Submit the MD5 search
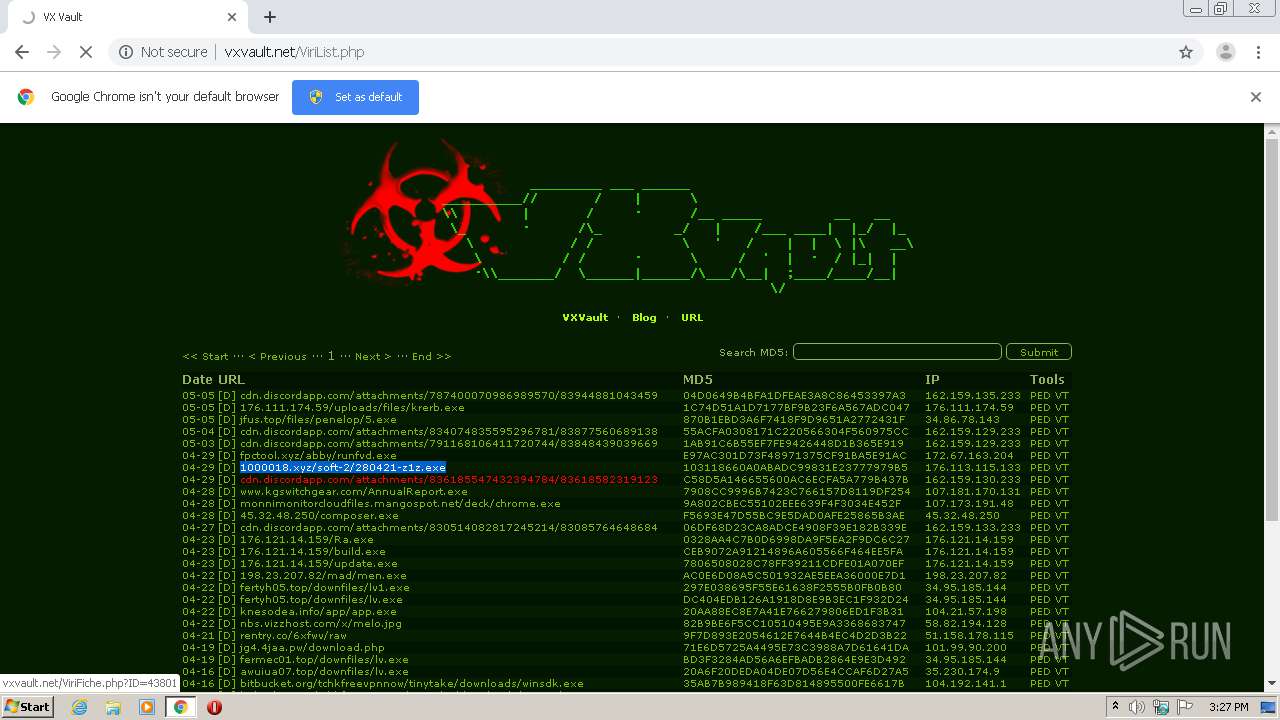The height and width of the screenshot is (720, 1280). [x=1039, y=352]
